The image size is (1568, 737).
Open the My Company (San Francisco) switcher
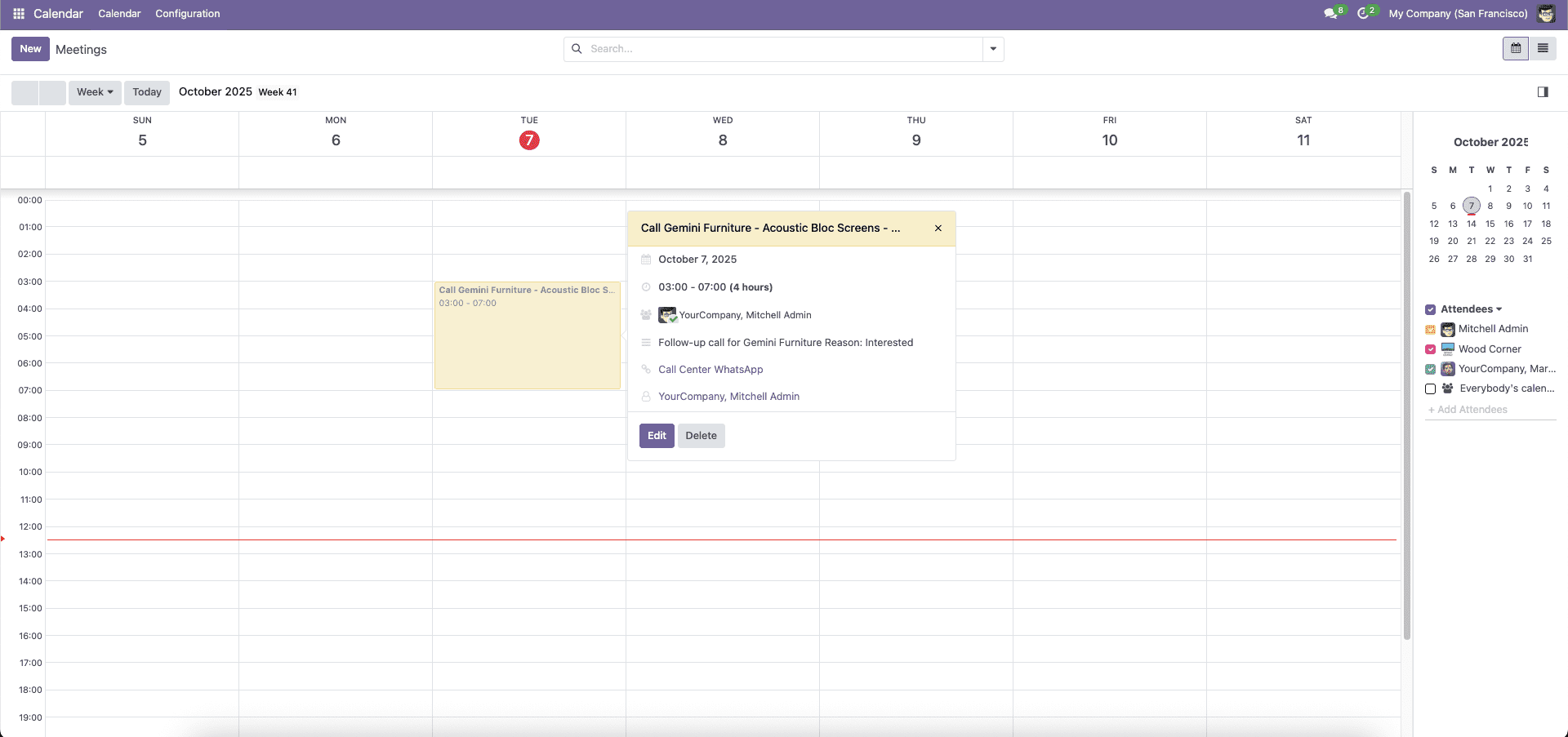click(1458, 14)
